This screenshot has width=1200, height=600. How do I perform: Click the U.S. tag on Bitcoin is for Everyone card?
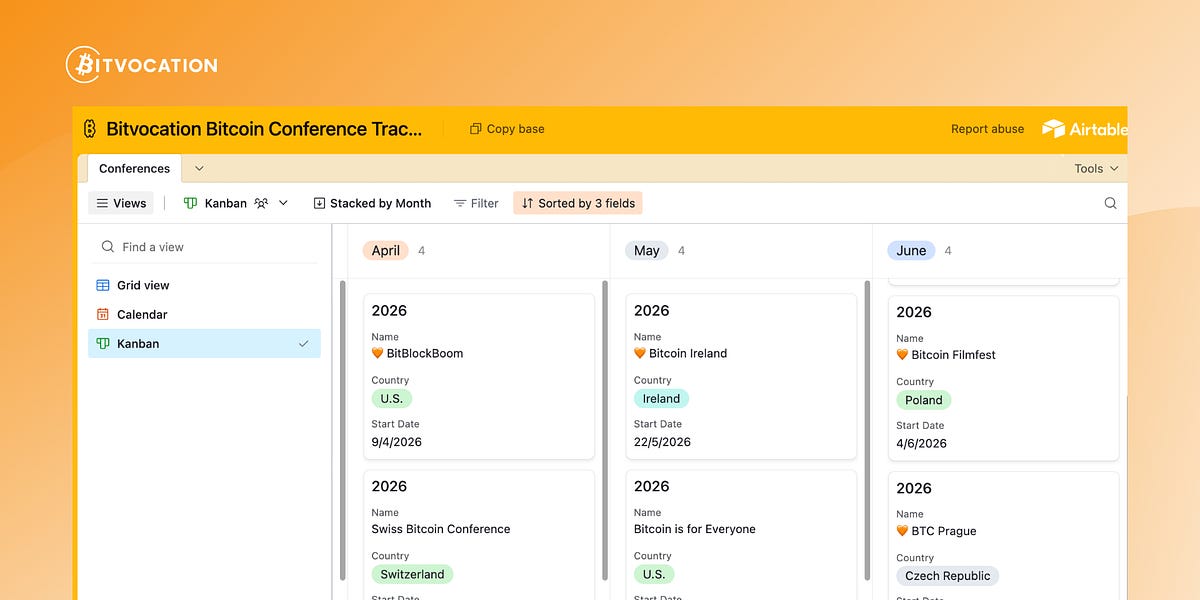654,575
